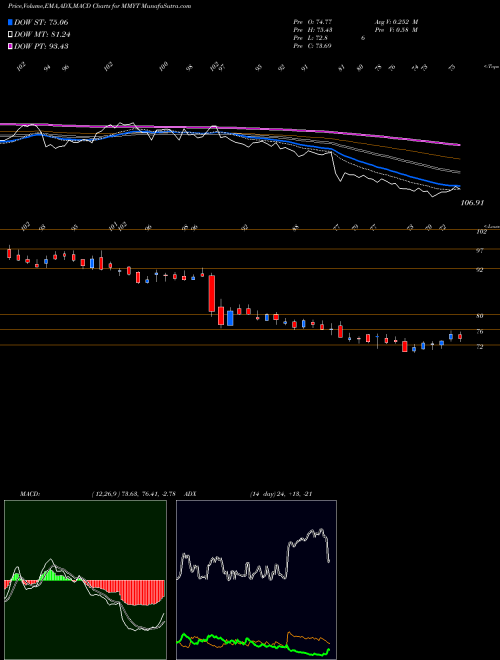The width and height of the screenshot is (500, 660).
Task: Click the 'MACD:' panel label
Action: 30,494
